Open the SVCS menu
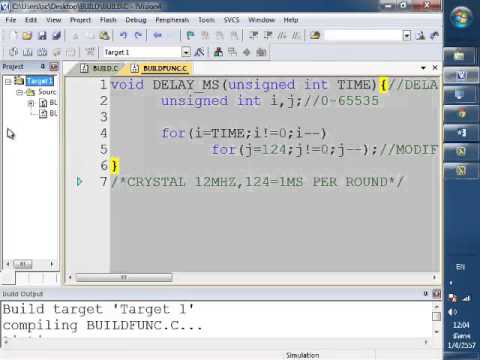The width and height of the screenshot is (480, 360). point(231,20)
